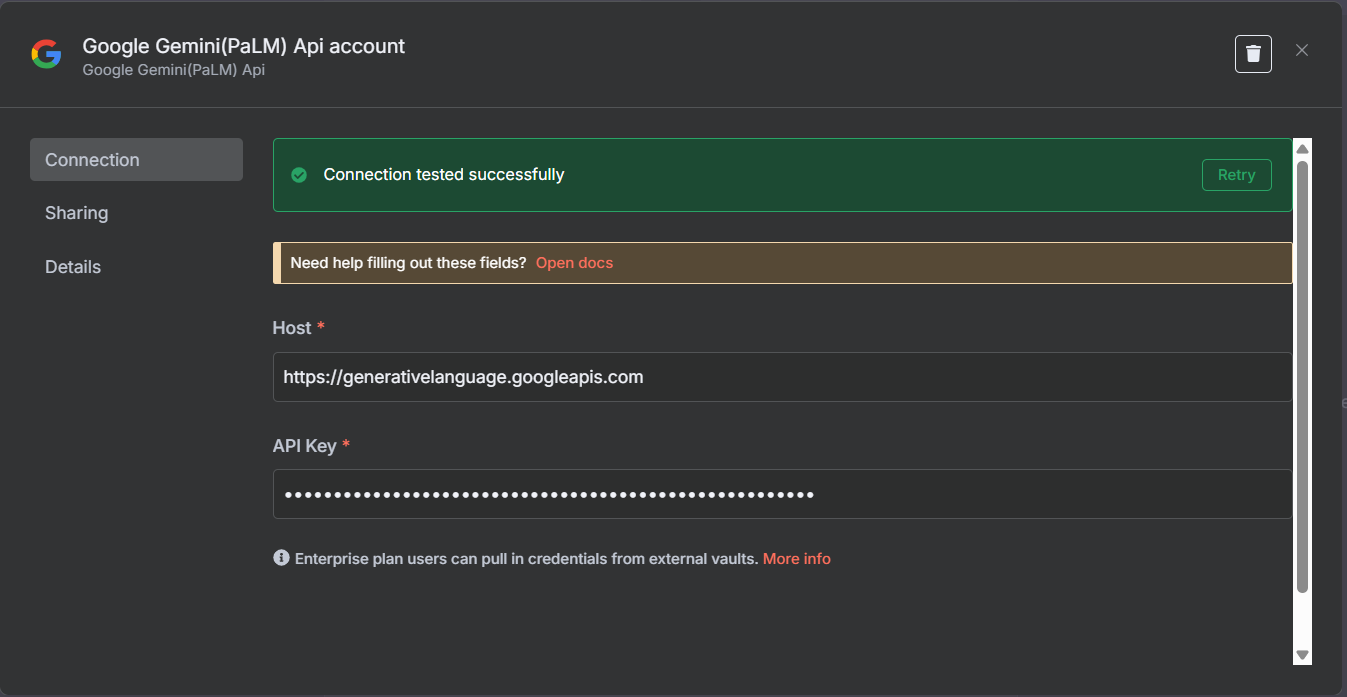Click the info icon beside Enterprise plan note
Image resolution: width=1347 pixels, height=697 pixels.
click(x=281, y=558)
